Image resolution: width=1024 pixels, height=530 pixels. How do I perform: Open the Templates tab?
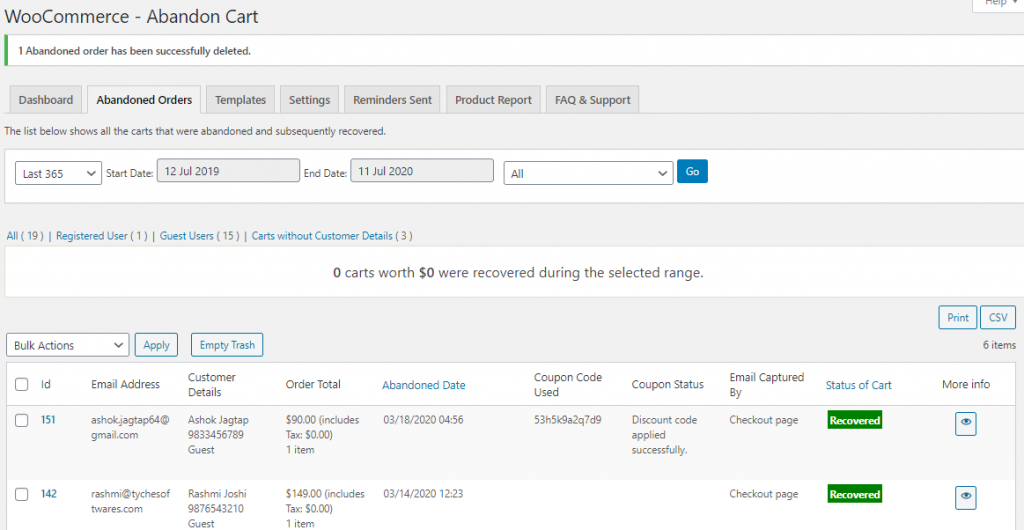click(240, 100)
